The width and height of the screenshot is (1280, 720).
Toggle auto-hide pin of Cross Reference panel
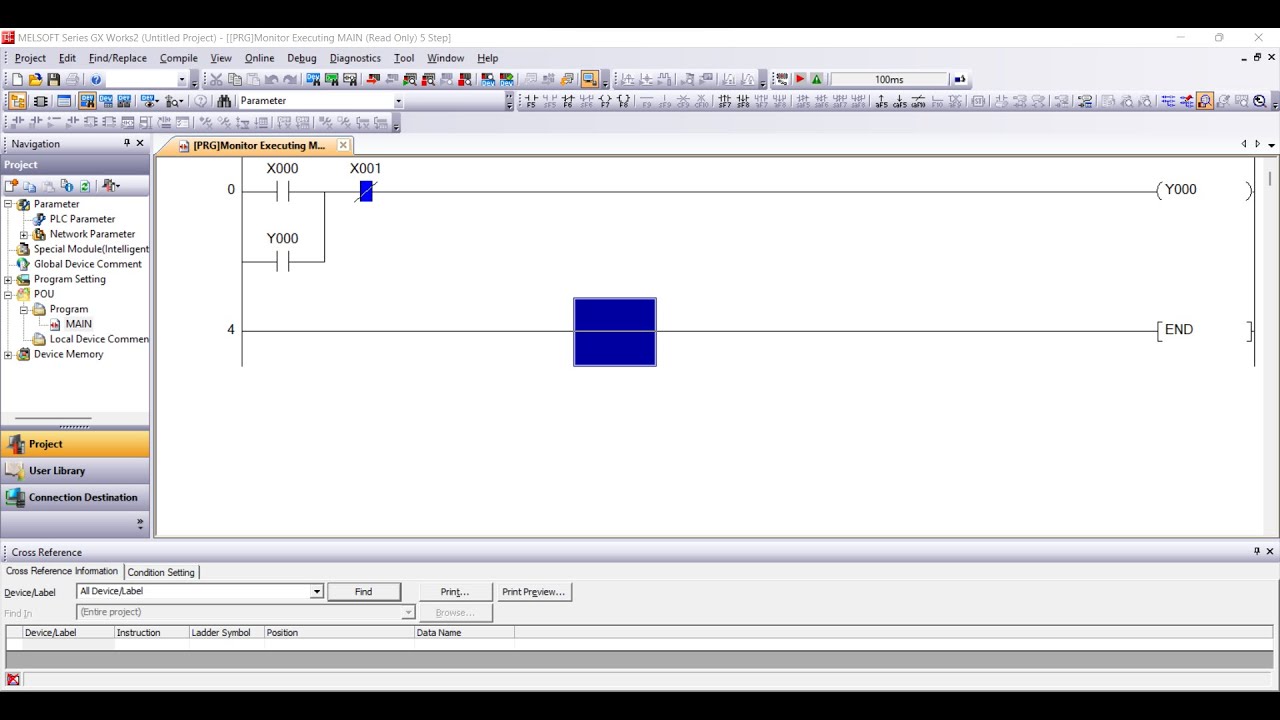(x=1257, y=551)
